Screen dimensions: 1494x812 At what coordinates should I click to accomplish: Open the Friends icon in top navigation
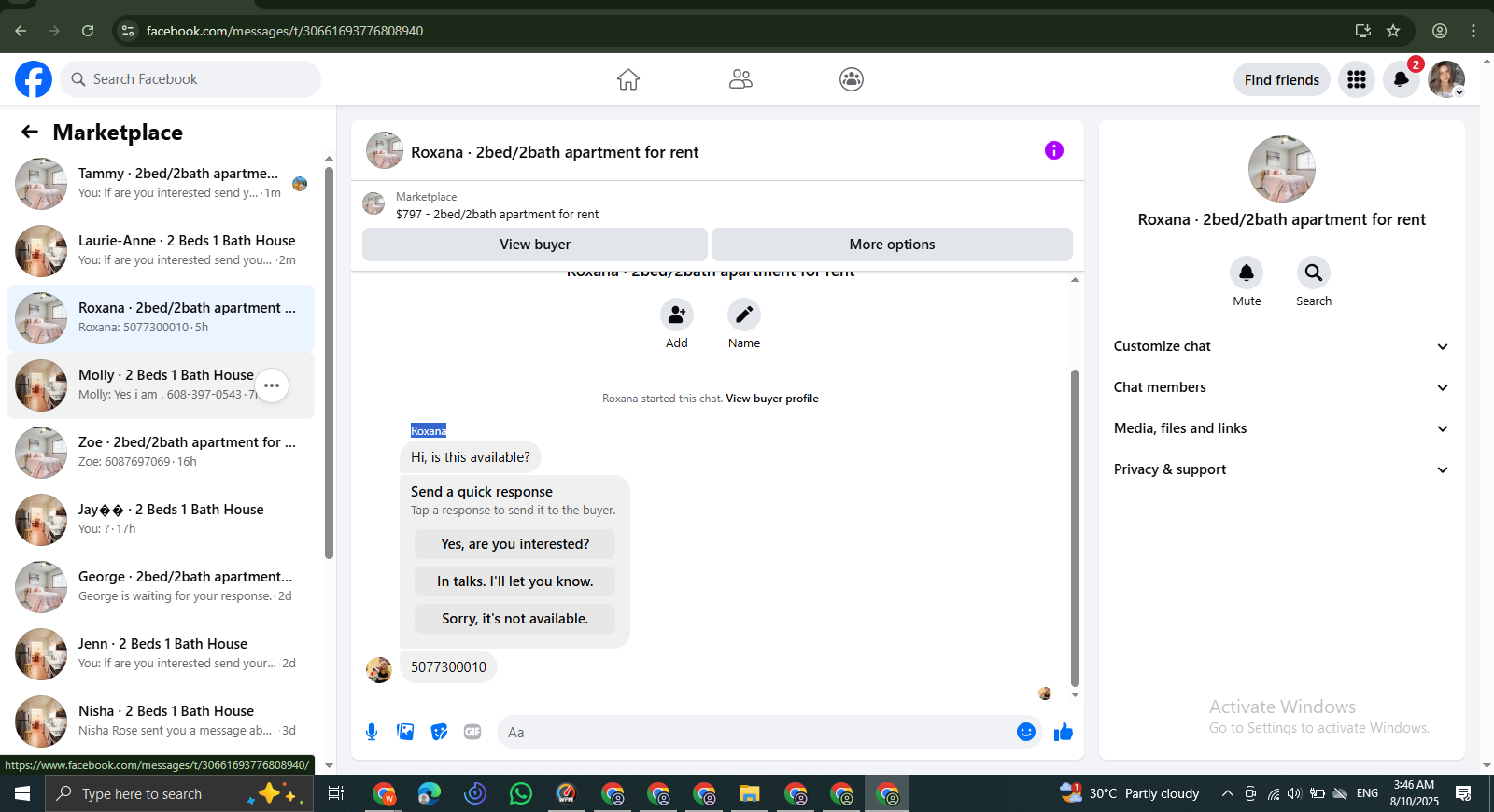tap(740, 79)
